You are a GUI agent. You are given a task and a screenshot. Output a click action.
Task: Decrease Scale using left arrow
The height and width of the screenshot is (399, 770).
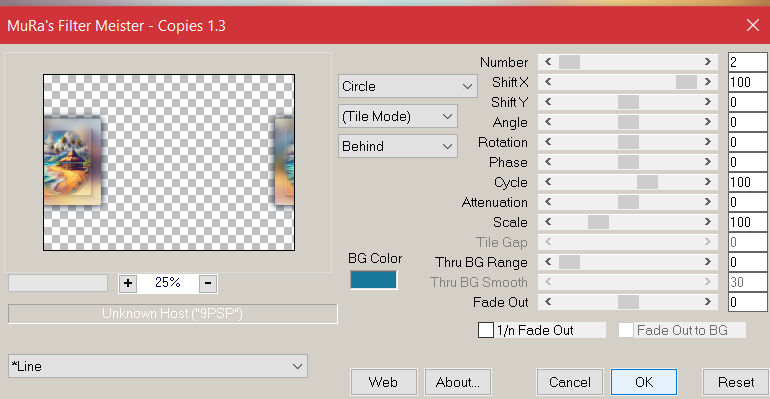click(x=548, y=222)
